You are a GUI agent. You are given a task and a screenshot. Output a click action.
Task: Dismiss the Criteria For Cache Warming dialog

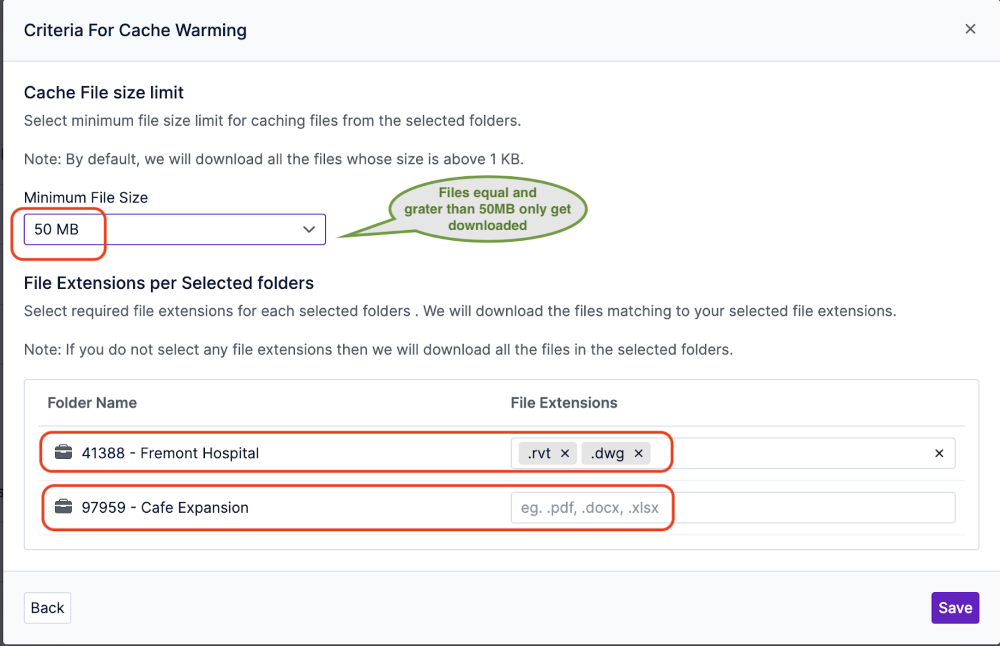[969, 28]
